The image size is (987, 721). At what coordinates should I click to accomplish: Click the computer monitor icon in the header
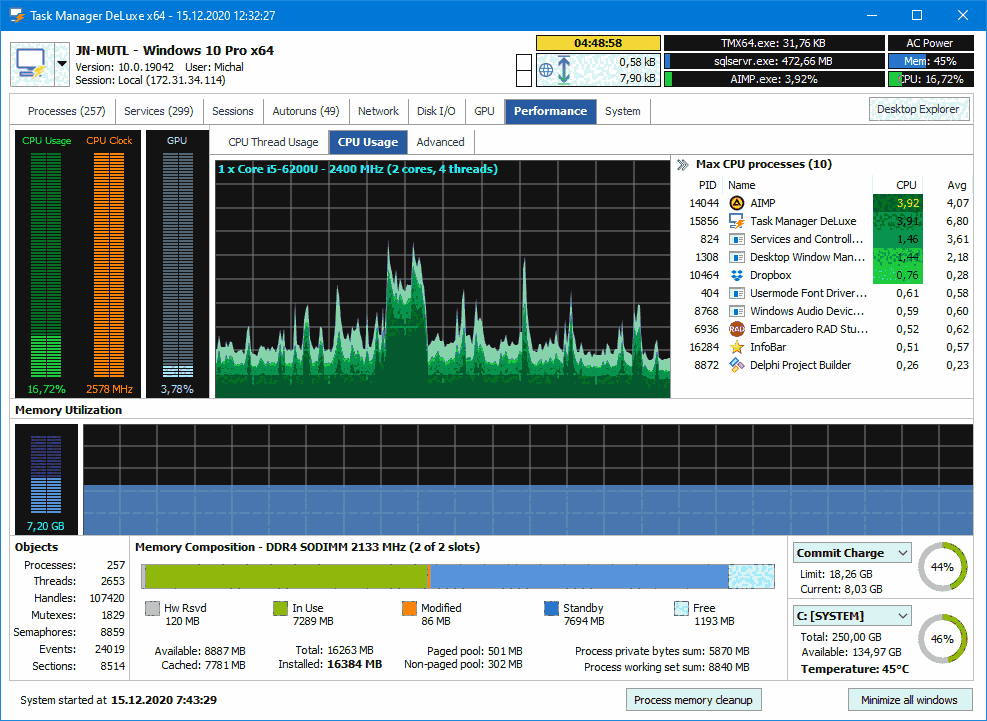click(x=33, y=62)
